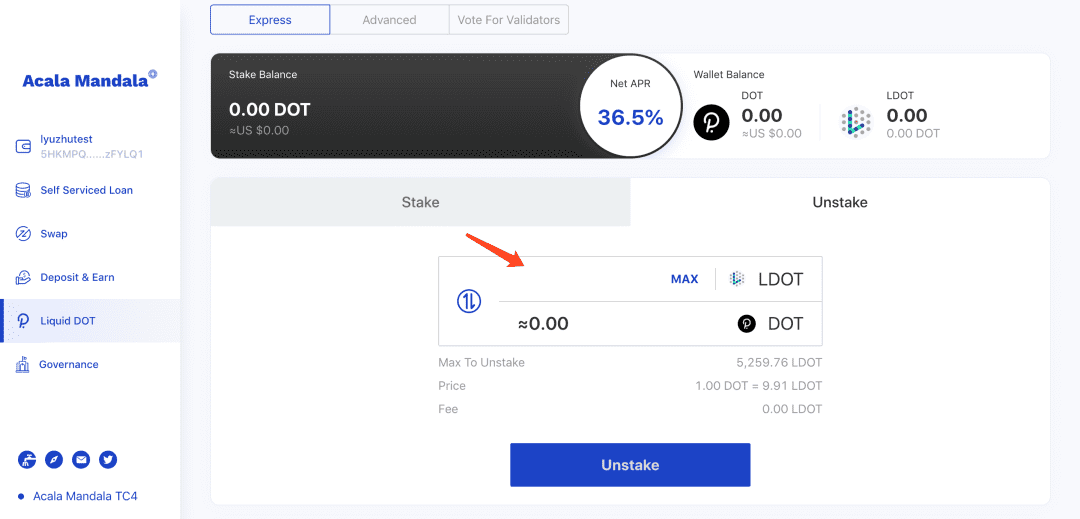The image size is (1080, 519).
Task: Click the Net APR 36.5% circle
Action: 630,107
